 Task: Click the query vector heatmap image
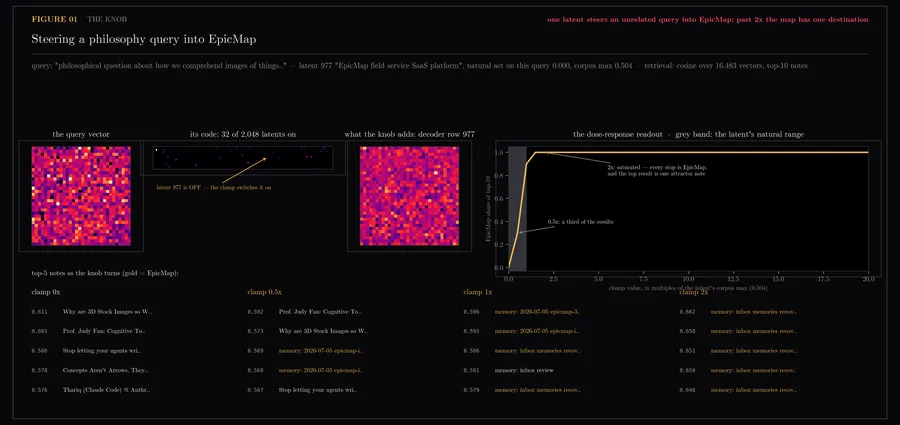pyautogui.click(x=81, y=196)
